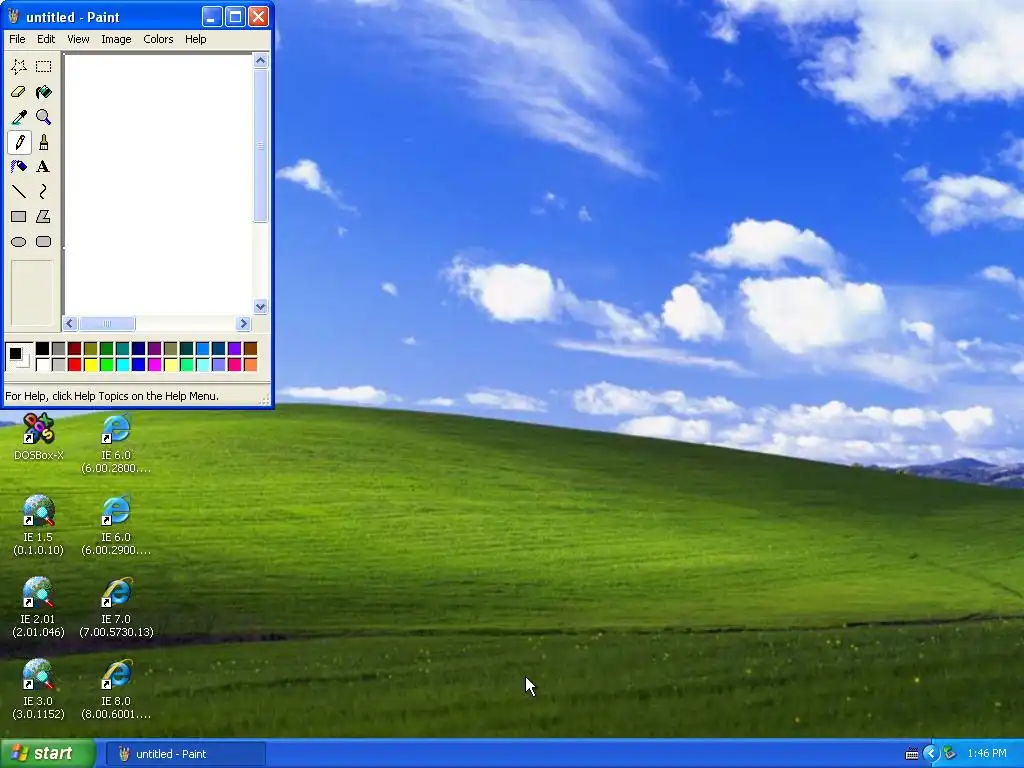Open the Edit menu
The width and height of the screenshot is (1024, 768).
pyautogui.click(x=46, y=39)
